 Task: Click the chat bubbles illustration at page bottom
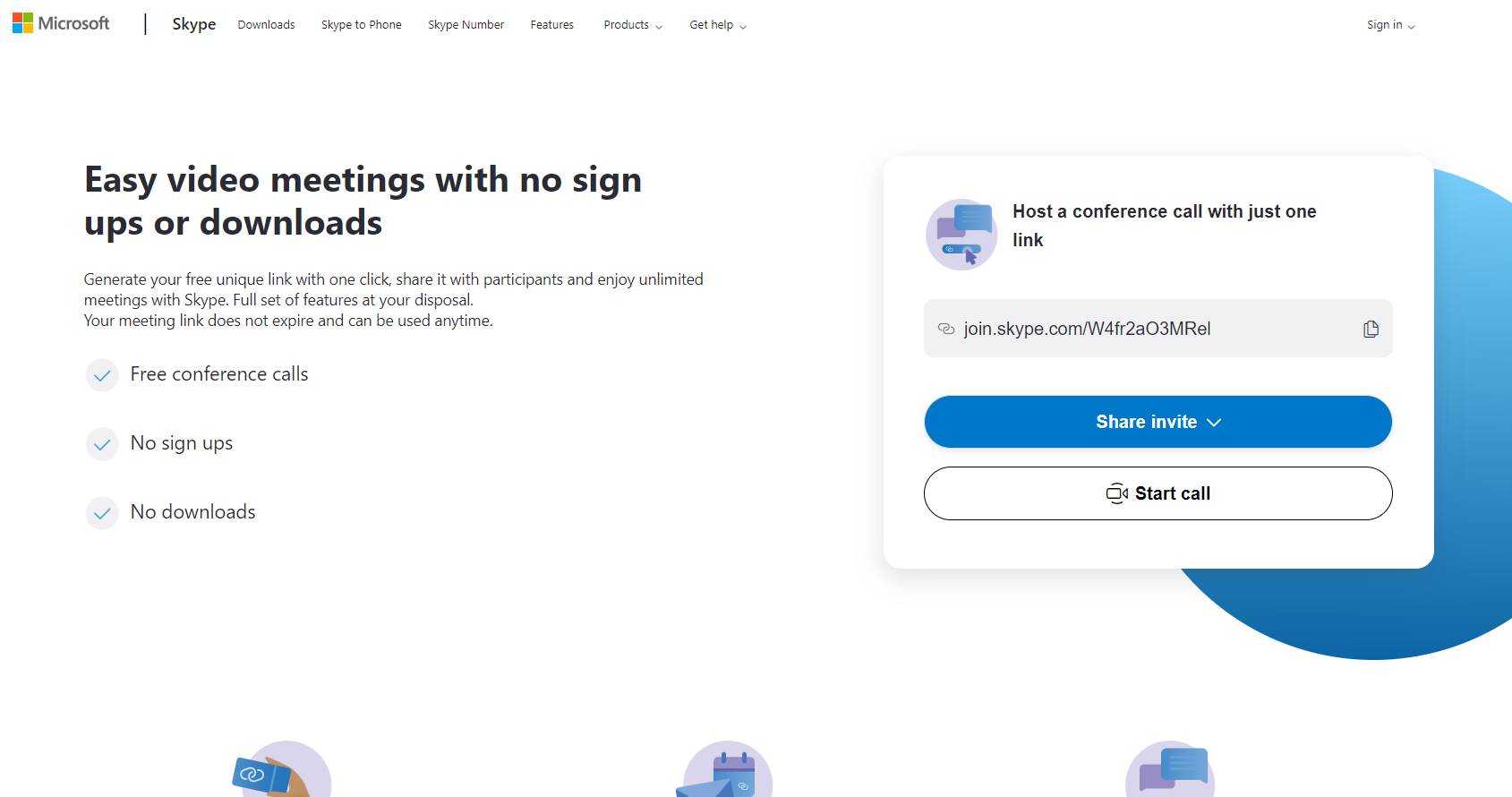[1170, 769]
